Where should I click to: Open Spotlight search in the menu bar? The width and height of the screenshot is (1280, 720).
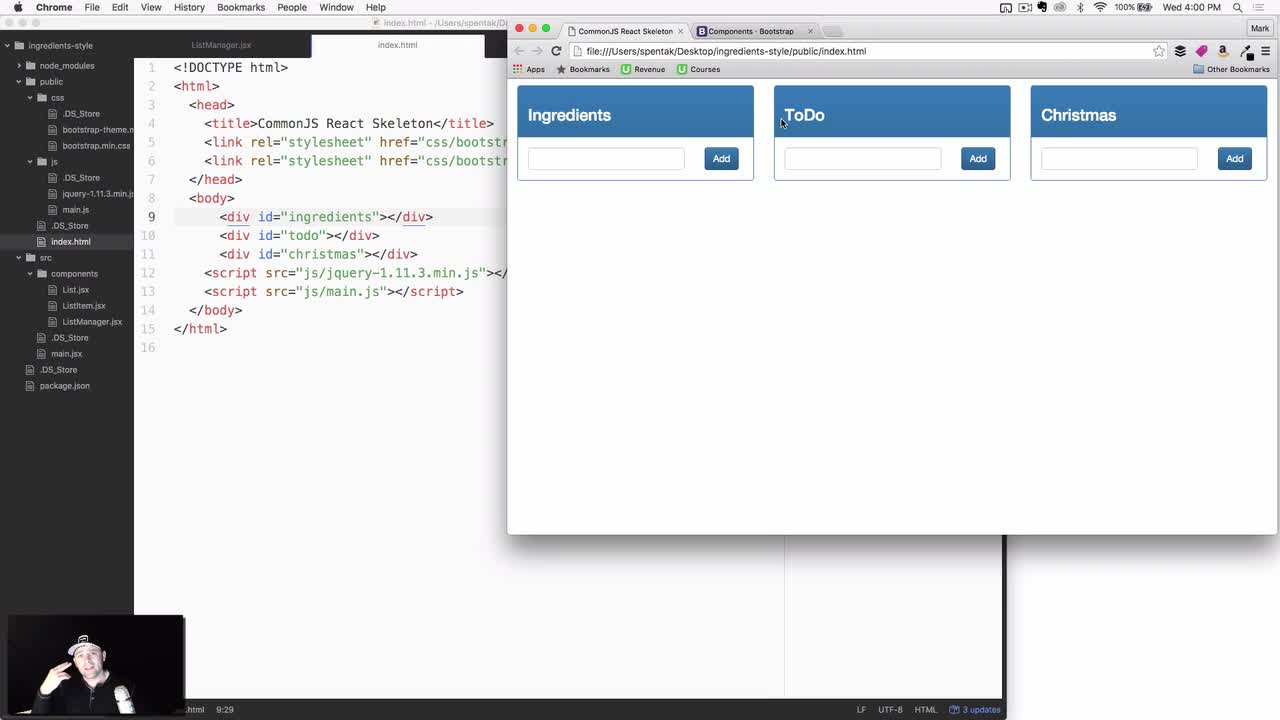(1237, 7)
